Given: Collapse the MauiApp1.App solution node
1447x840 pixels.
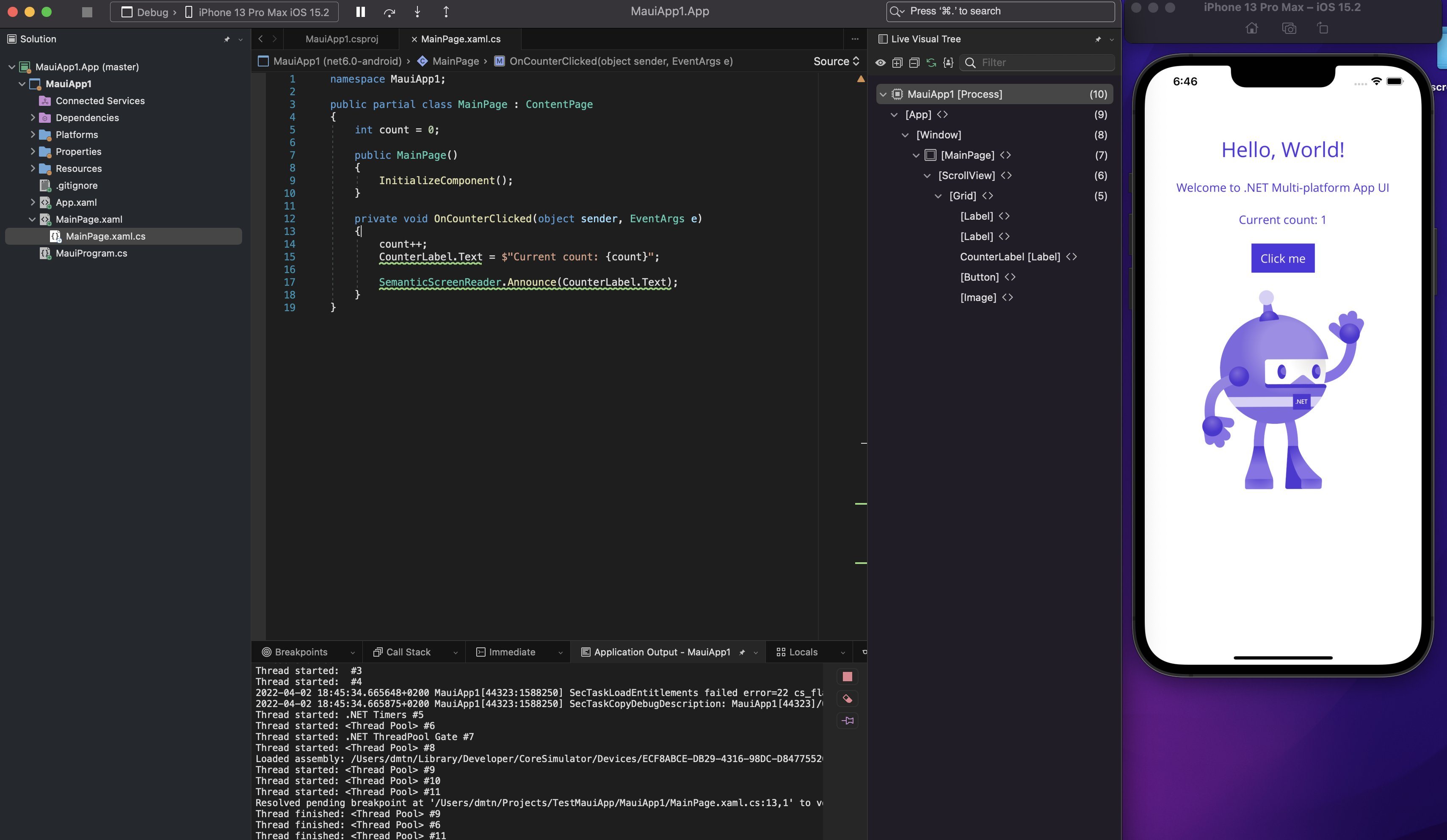Looking at the screenshot, I should [11, 66].
